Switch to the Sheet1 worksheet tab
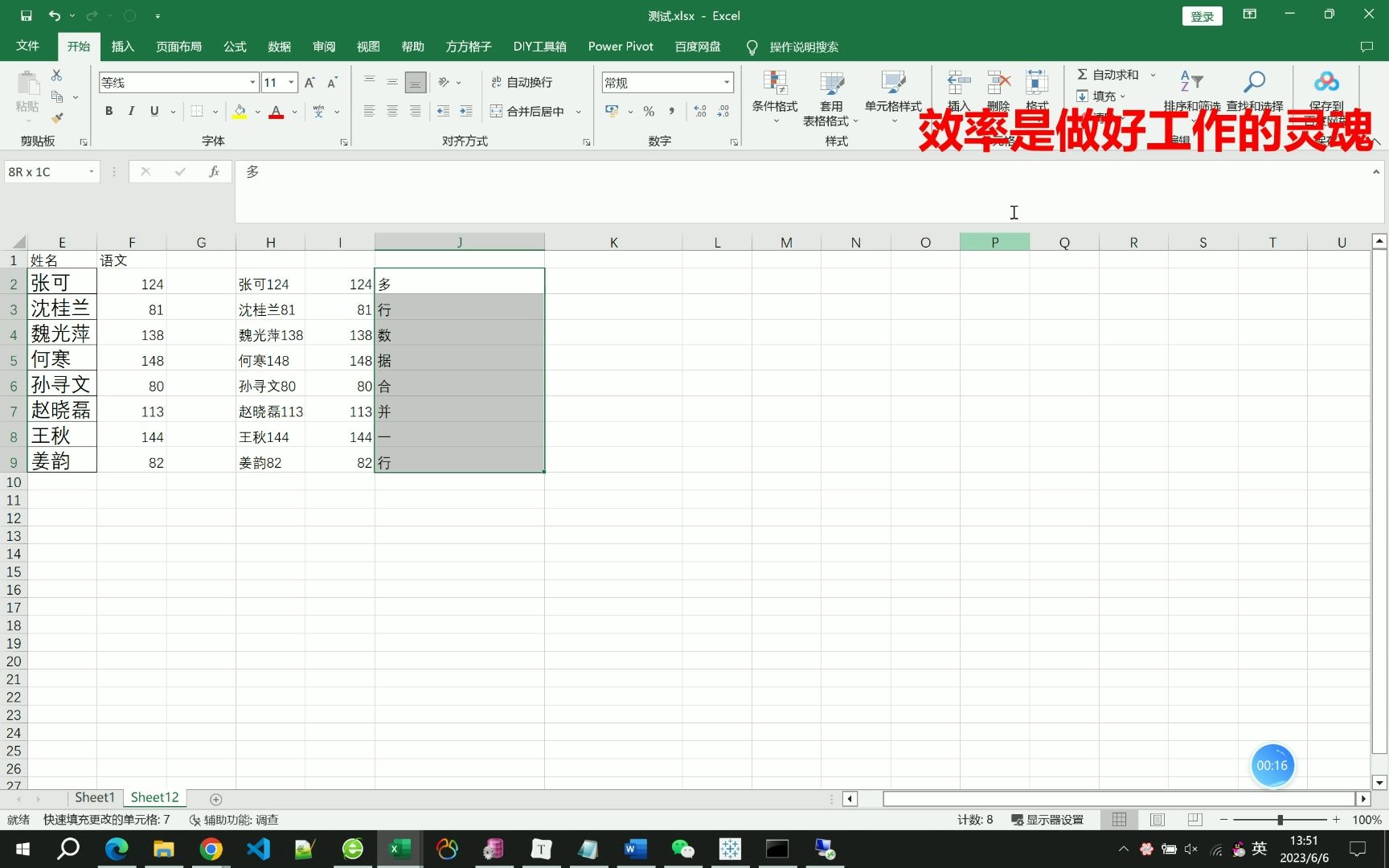Viewport: 1389px width, 868px height. (94, 796)
